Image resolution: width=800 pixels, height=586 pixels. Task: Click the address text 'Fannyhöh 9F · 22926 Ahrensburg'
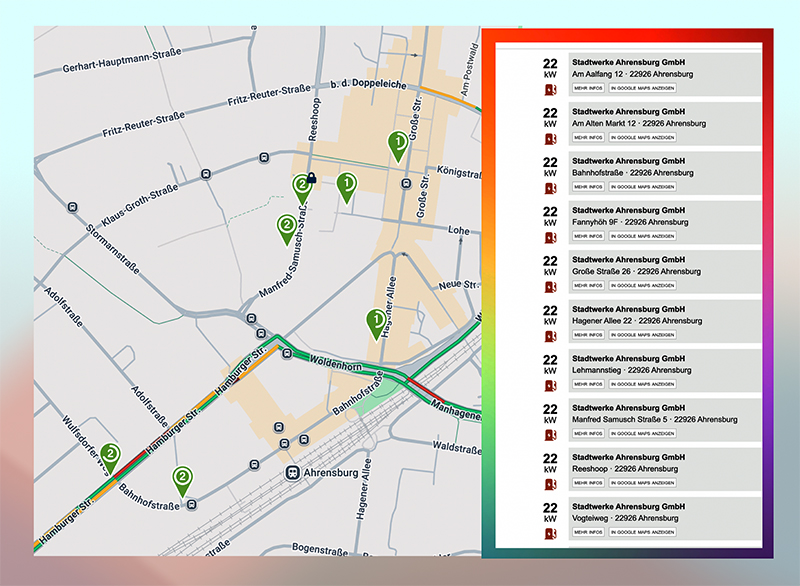coord(630,222)
